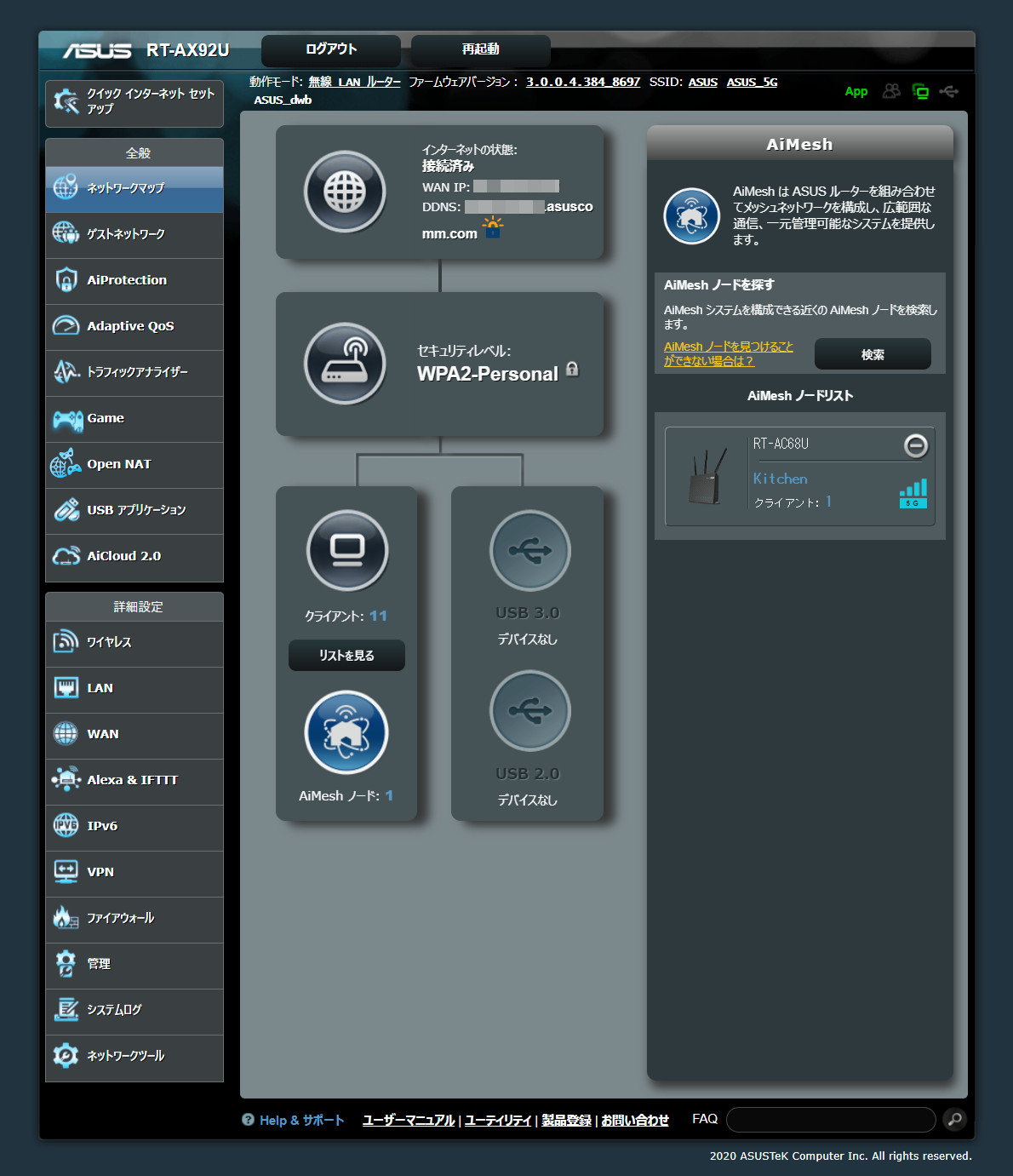Click the 5G signal strength icon
Image resolution: width=1013 pixels, height=1176 pixels.
(913, 493)
